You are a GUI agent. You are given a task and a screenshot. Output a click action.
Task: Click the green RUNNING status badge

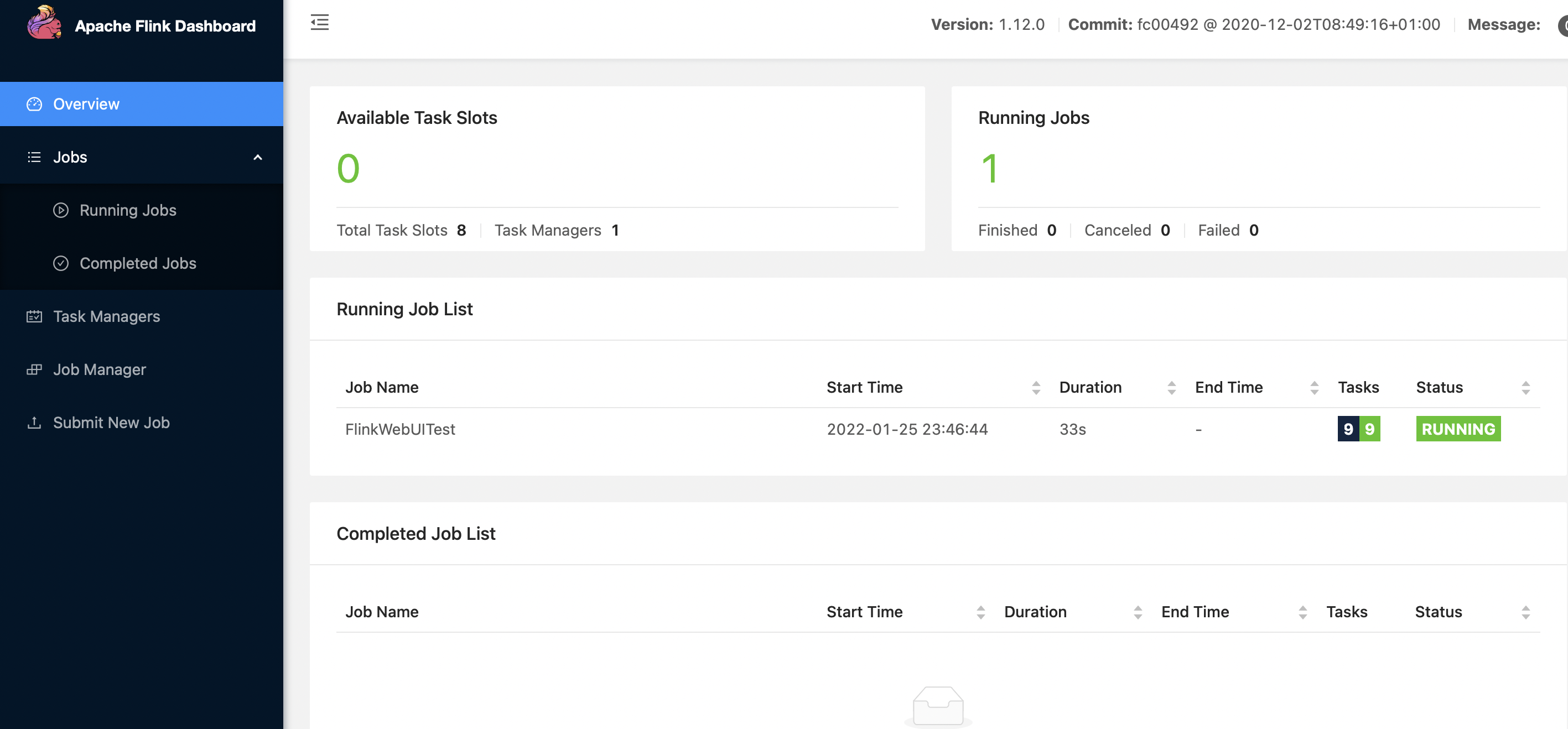[x=1458, y=429]
